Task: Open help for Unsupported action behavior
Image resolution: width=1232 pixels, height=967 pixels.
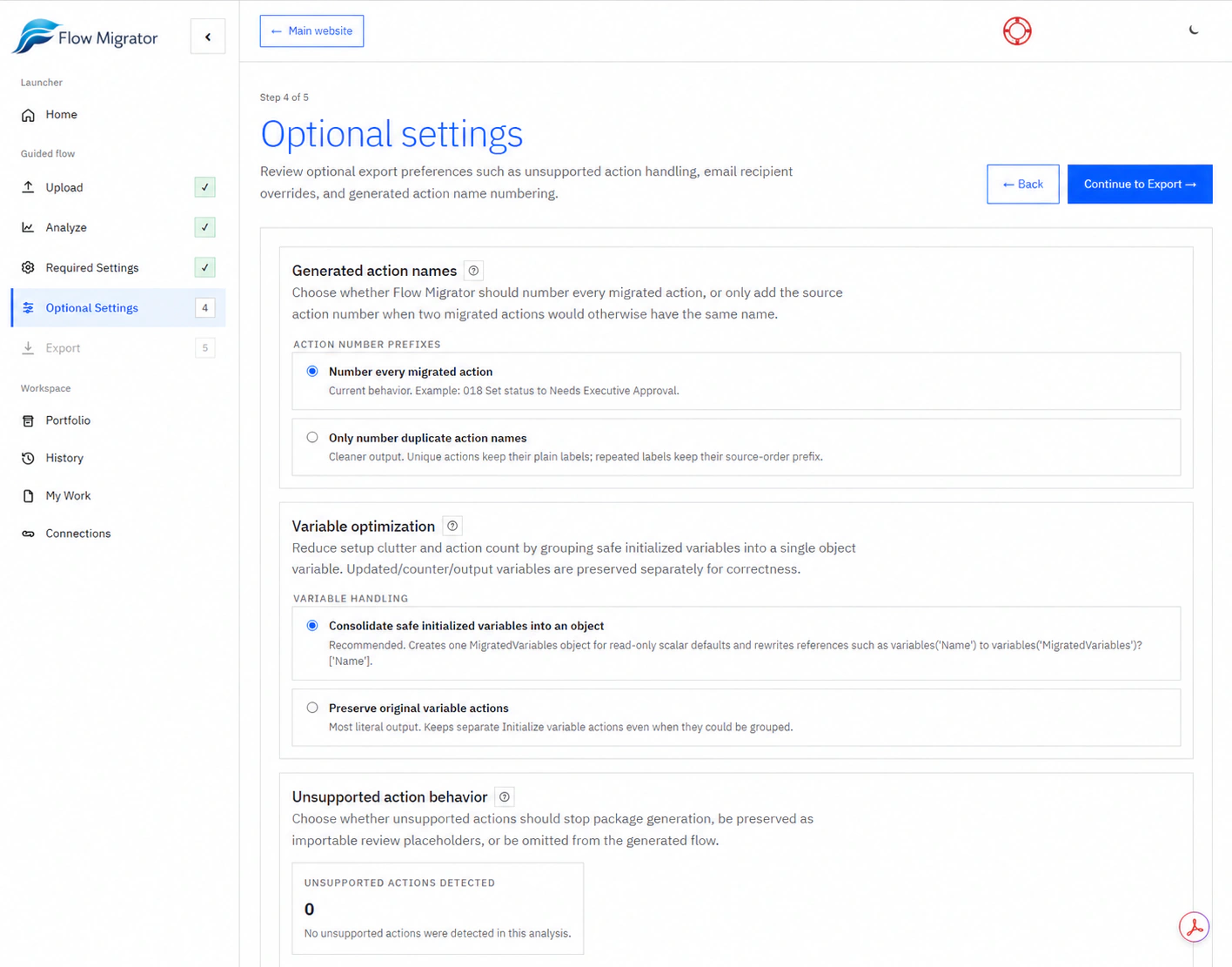Action: [x=505, y=796]
